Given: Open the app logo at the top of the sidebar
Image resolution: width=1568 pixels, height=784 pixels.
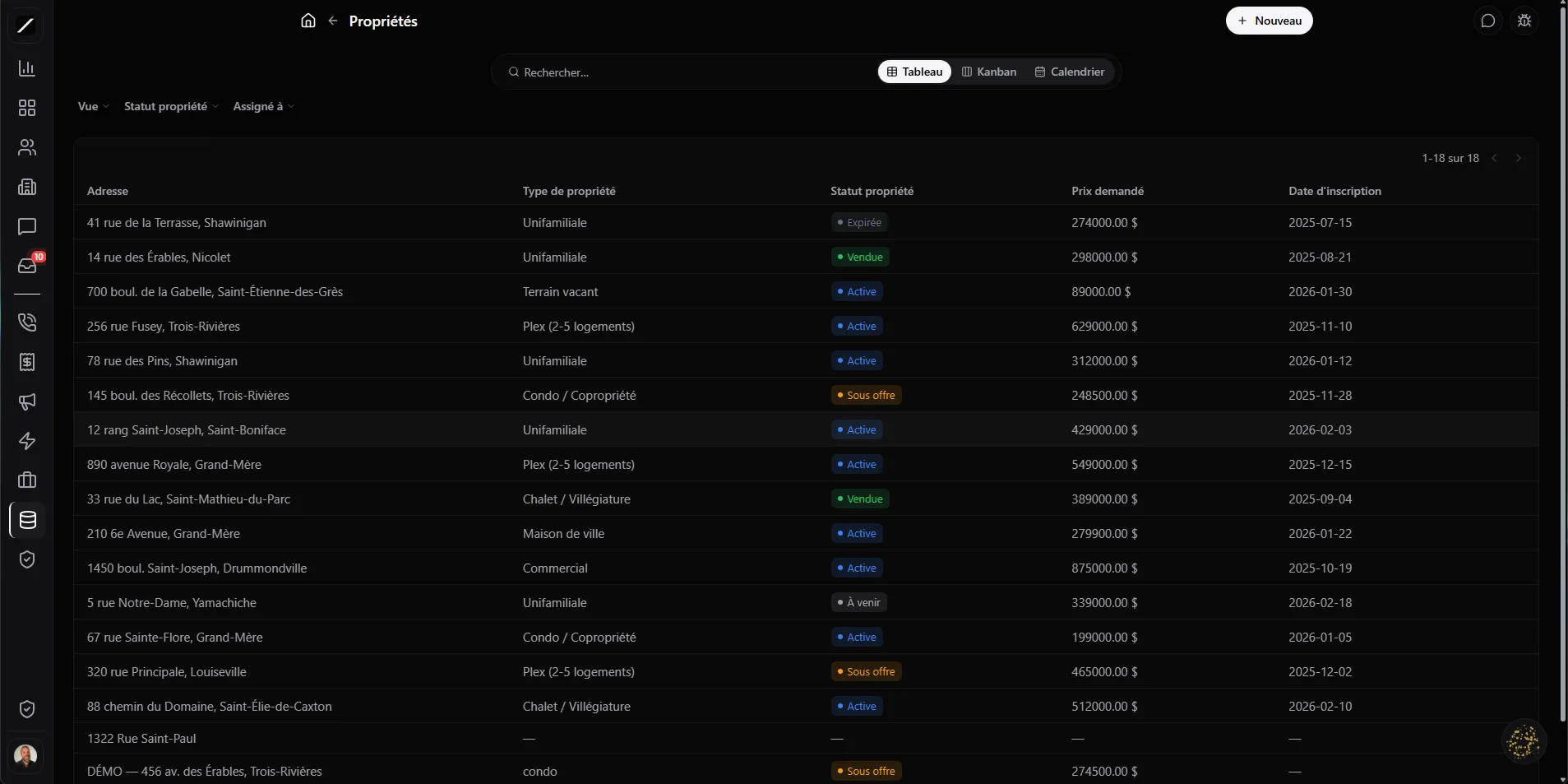Looking at the screenshot, I should [x=26, y=26].
